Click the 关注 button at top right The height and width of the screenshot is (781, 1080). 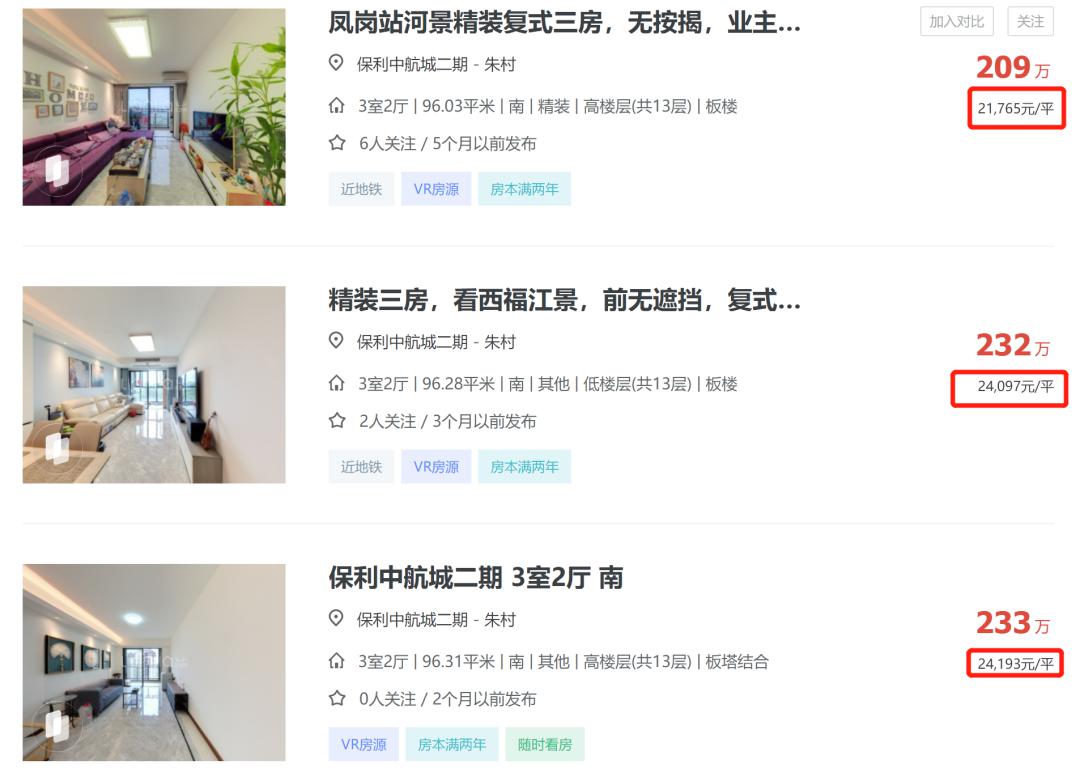tap(1030, 21)
